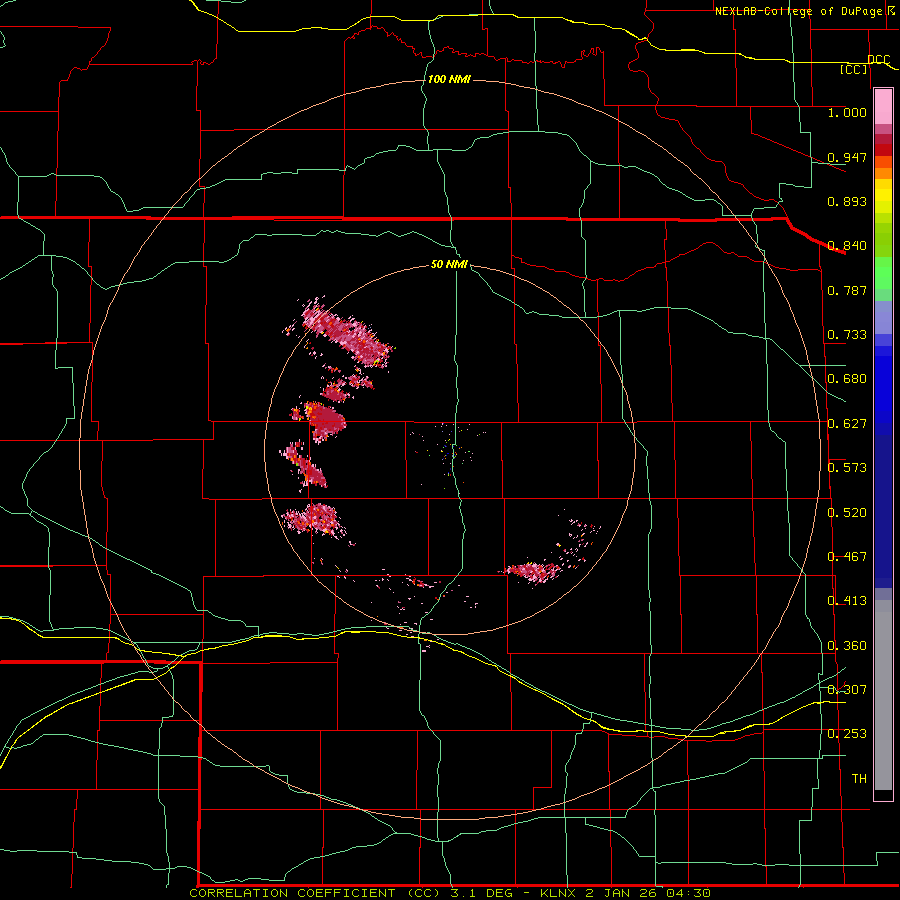The image size is (900, 900).
Task: Click the 0.573 color scale value
Action: [x=847, y=468]
